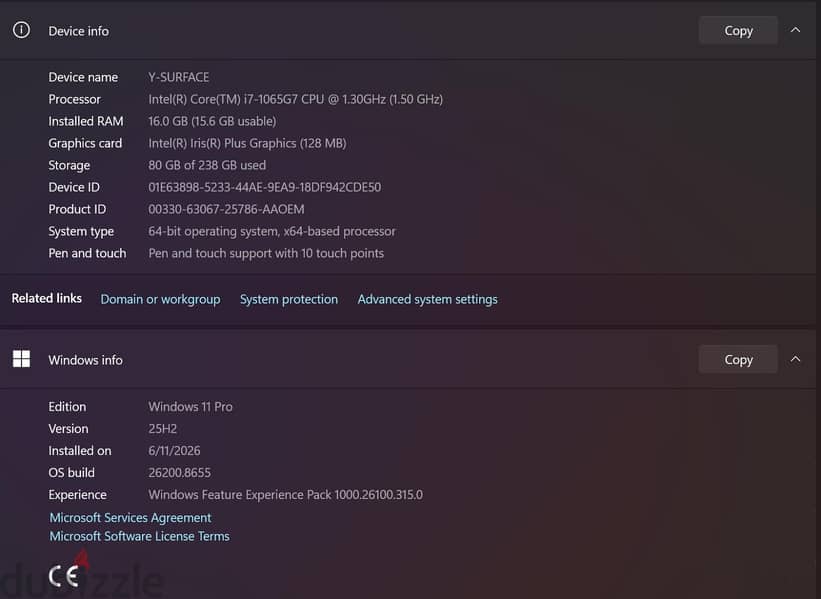Select the Intel Iris Plus Graphics value
This screenshot has height=599, width=821.
247,143
